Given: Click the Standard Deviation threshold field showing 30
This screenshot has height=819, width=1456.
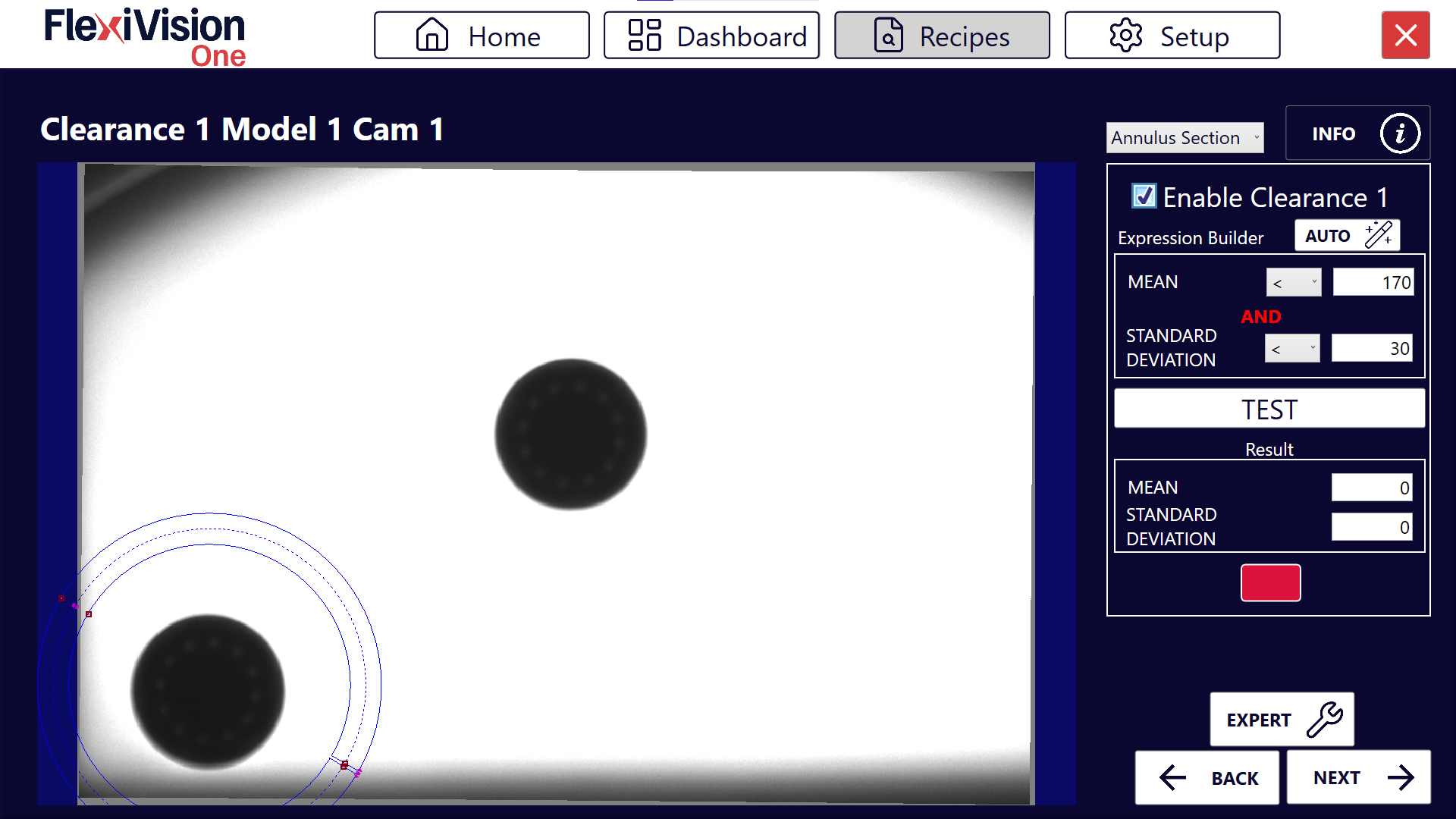Looking at the screenshot, I should click(1372, 349).
